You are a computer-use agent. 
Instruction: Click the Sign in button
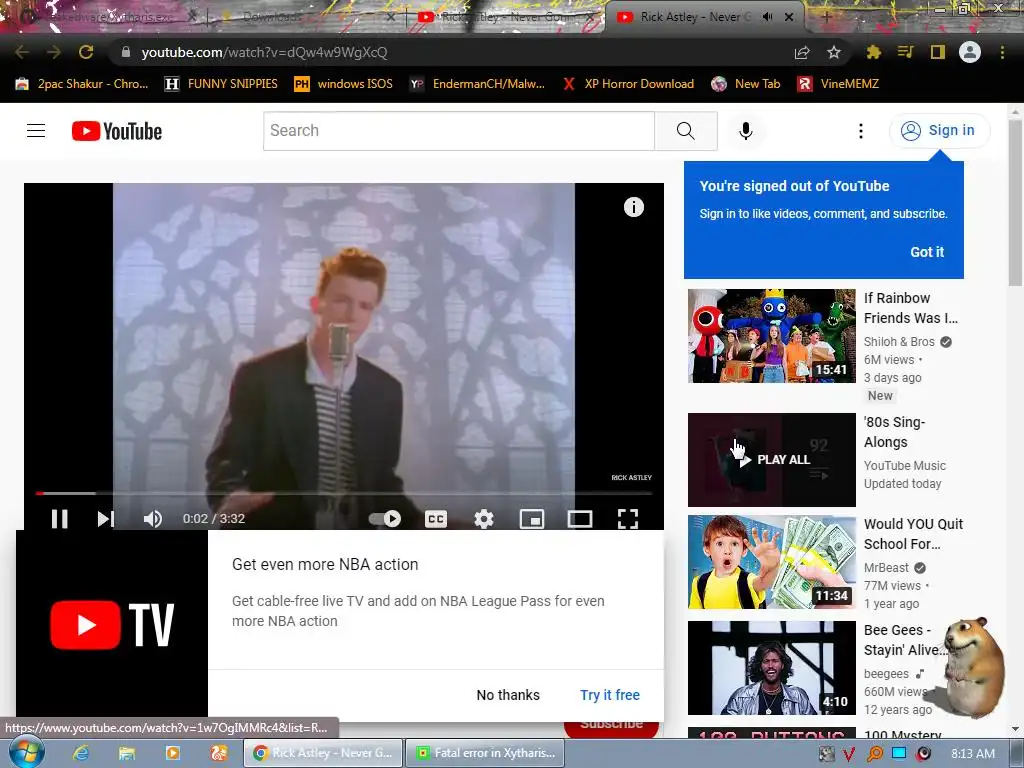click(939, 131)
